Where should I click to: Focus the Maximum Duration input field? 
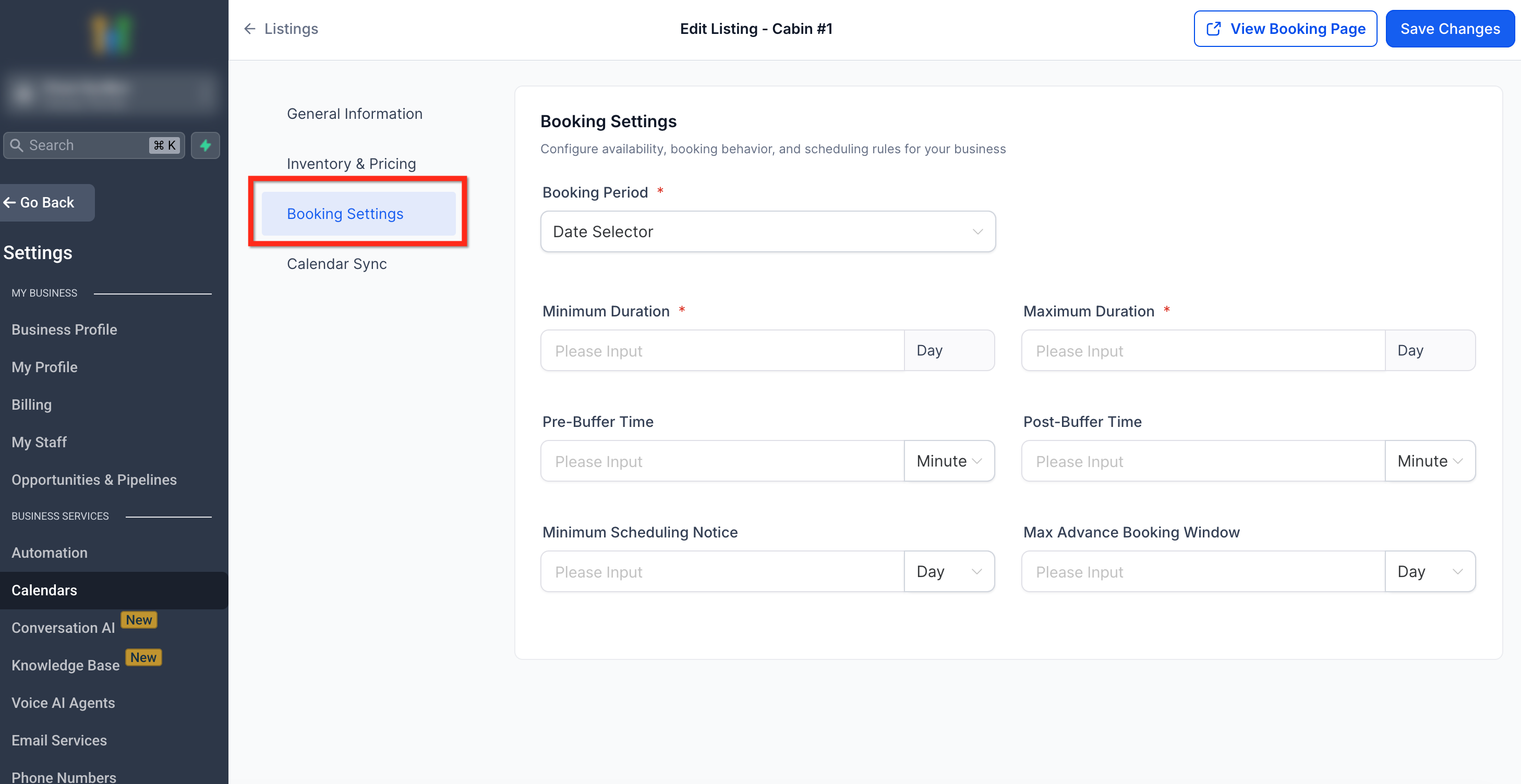1203,351
